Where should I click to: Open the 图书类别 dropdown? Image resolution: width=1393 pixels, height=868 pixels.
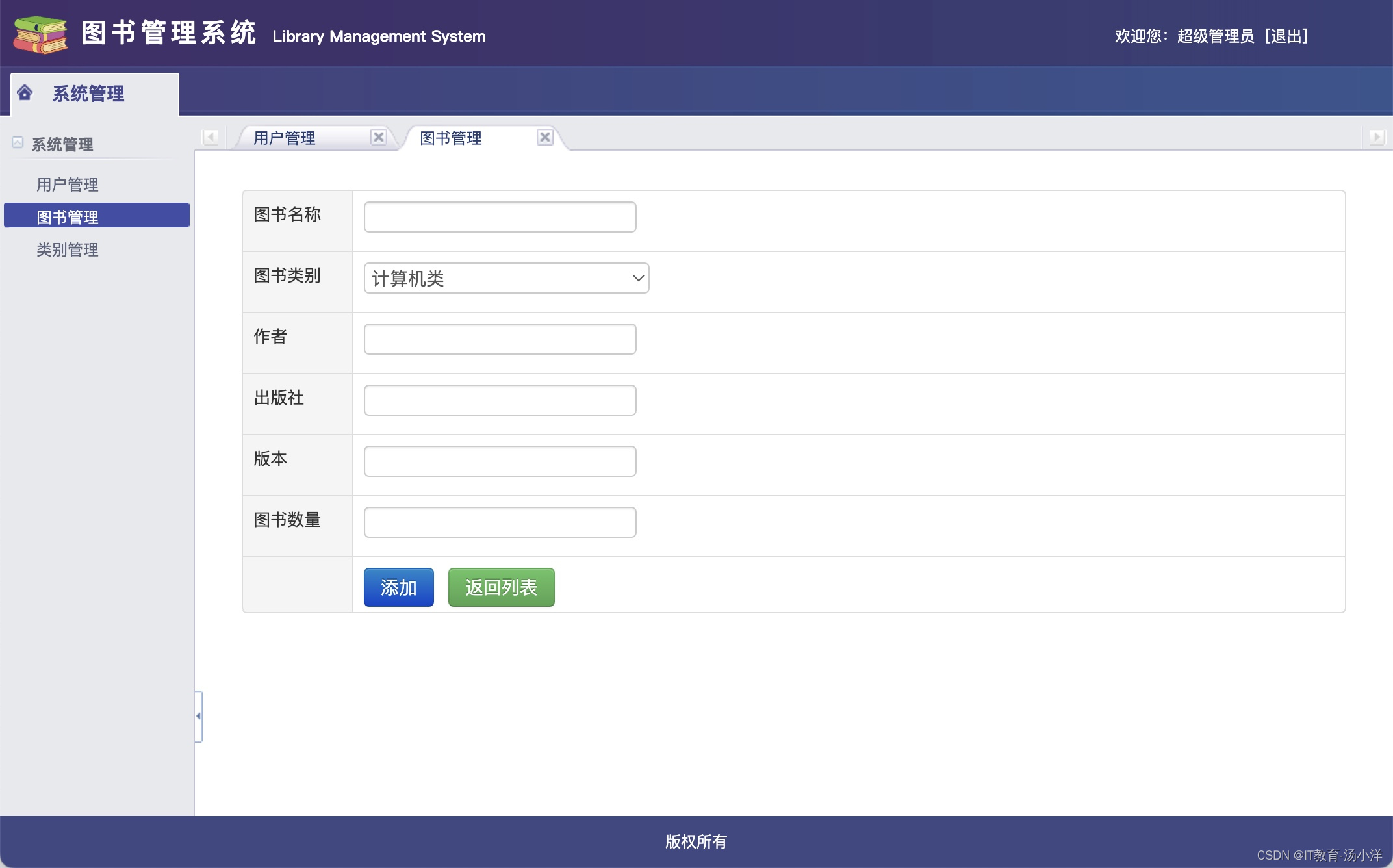click(x=506, y=278)
